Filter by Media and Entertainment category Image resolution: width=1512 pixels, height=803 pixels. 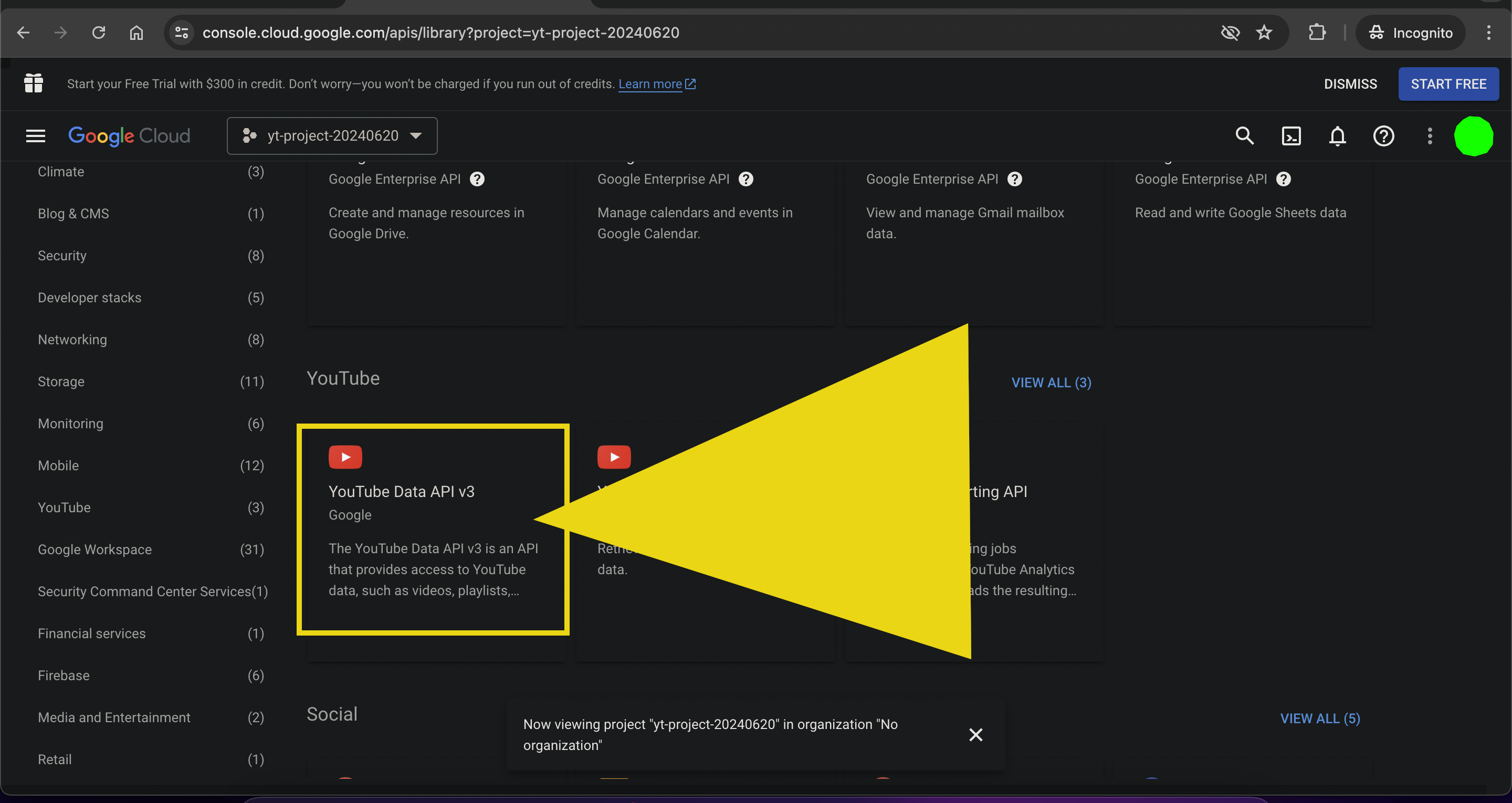coord(151,717)
